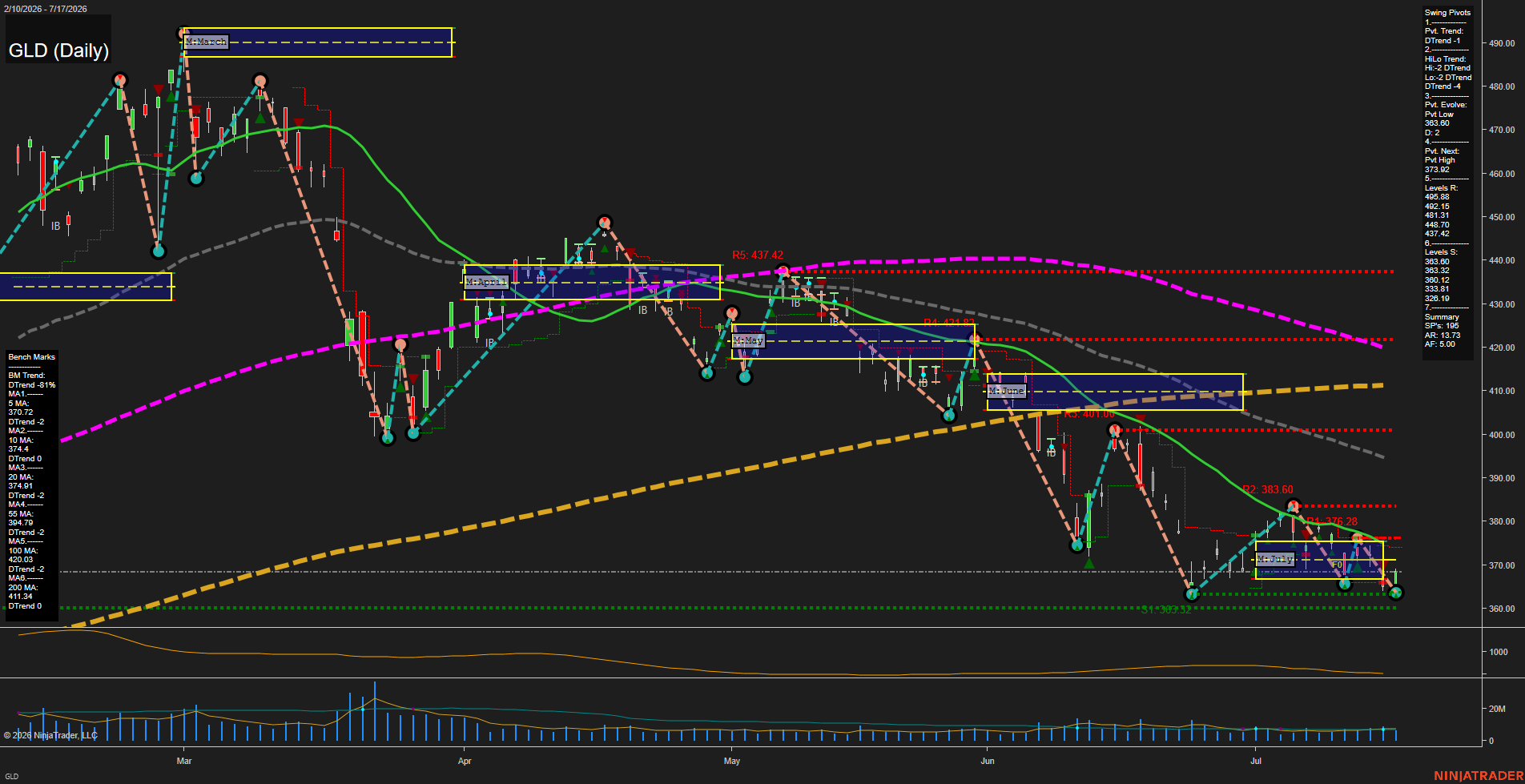1525x784 pixels.
Task: Click the May label on the time axis
Action: click(x=731, y=761)
